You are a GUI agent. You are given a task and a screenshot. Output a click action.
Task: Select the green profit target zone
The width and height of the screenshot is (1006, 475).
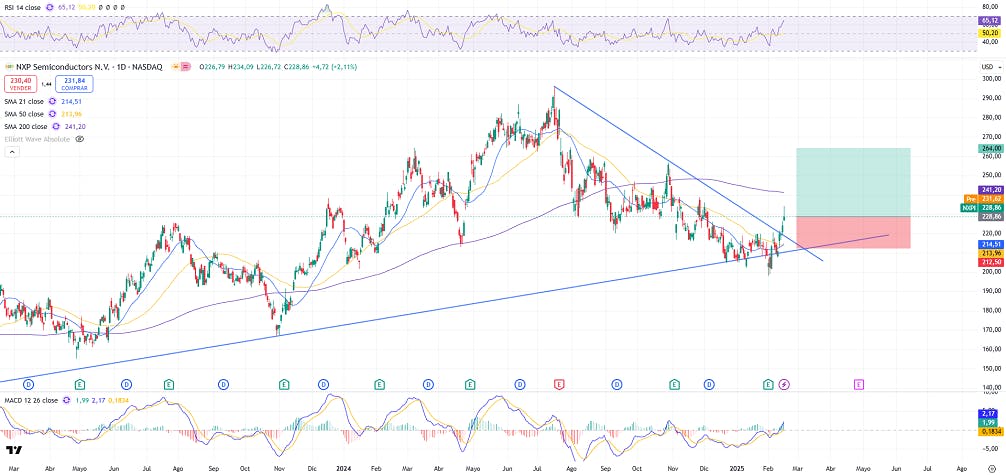click(x=853, y=182)
